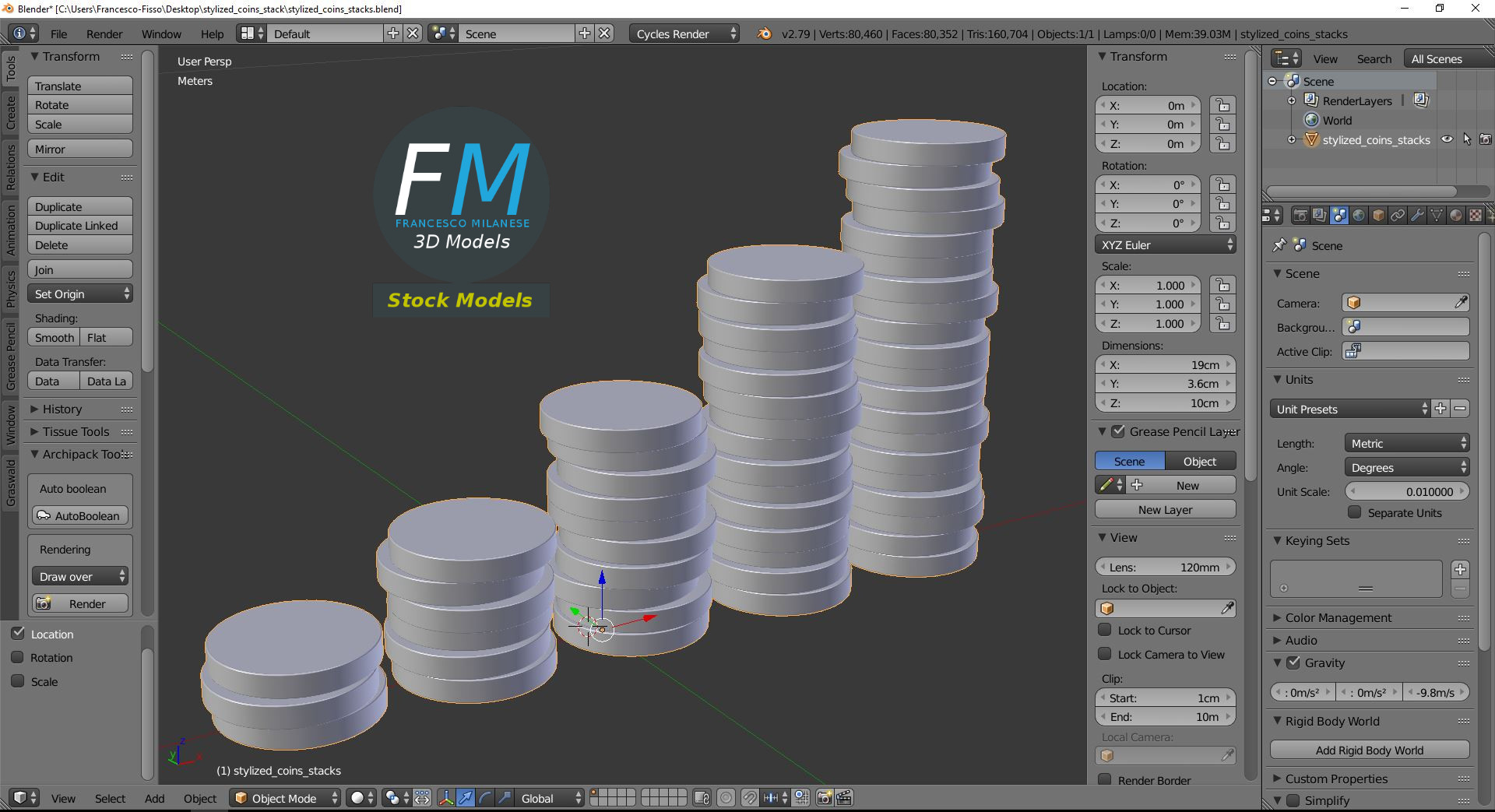The image size is (1495, 812).
Task: Open the Modifiers properties tab (wrench icon)
Action: click(1417, 216)
